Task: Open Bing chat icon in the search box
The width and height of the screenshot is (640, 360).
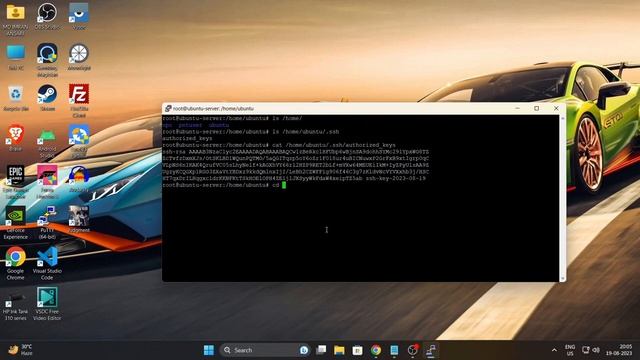Action: point(304,350)
